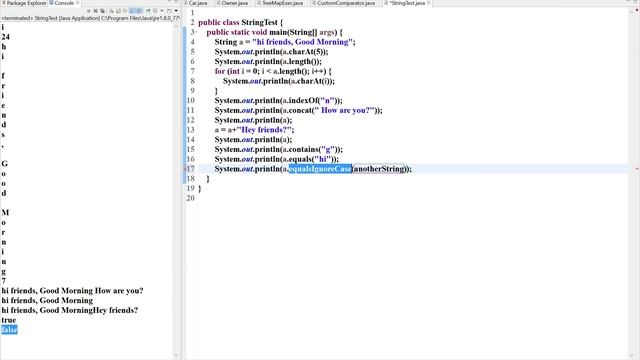Click a = a+"Hey friends?" on line 13

click(x=254, y=130)
